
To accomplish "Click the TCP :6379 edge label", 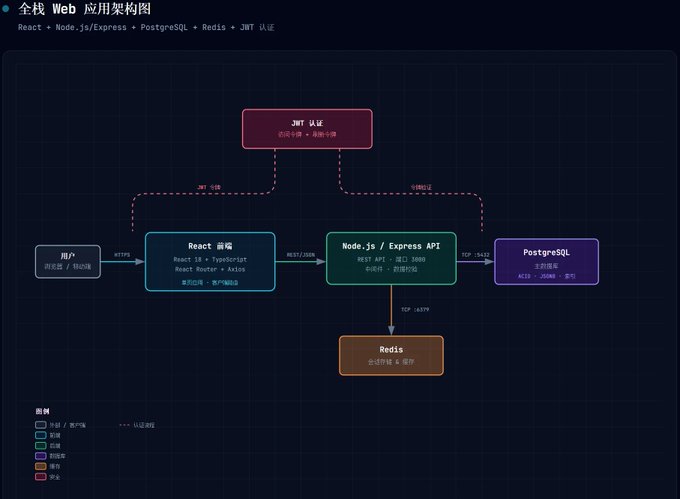I will (415, 309).
